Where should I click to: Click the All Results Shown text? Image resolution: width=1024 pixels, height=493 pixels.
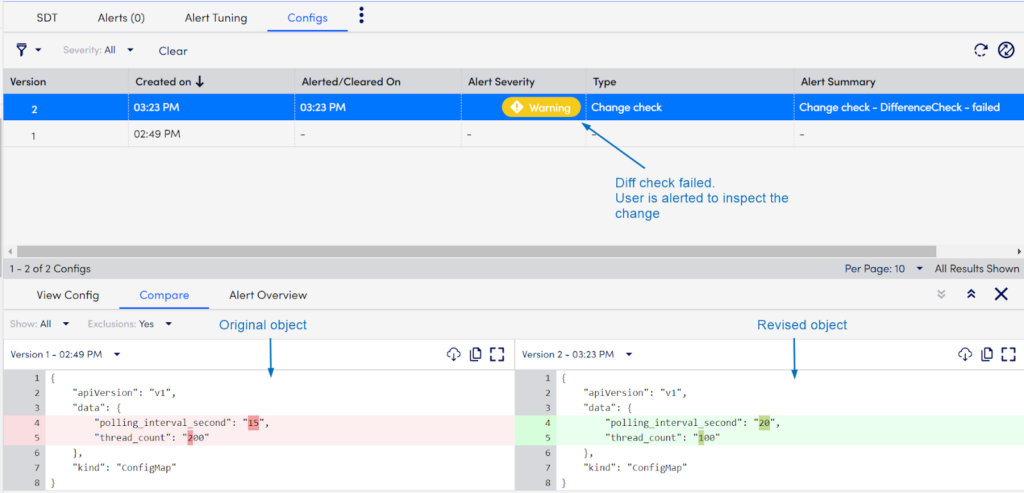coord(976,268)
